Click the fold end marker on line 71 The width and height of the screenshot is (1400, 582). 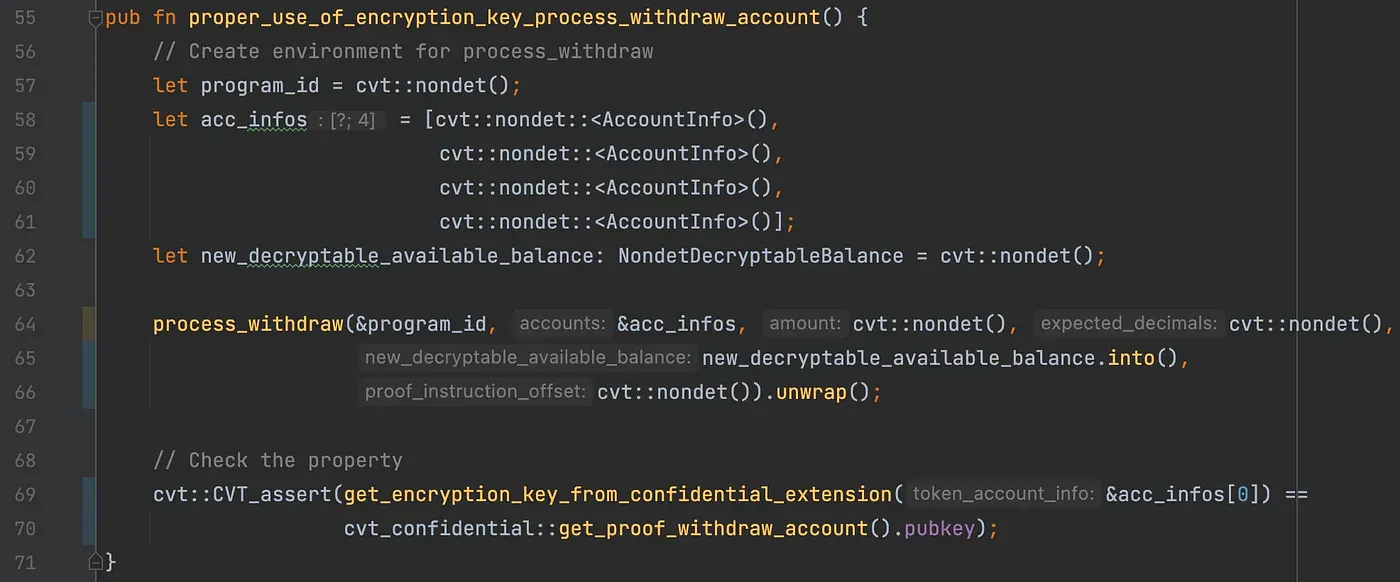pos(96,562)
